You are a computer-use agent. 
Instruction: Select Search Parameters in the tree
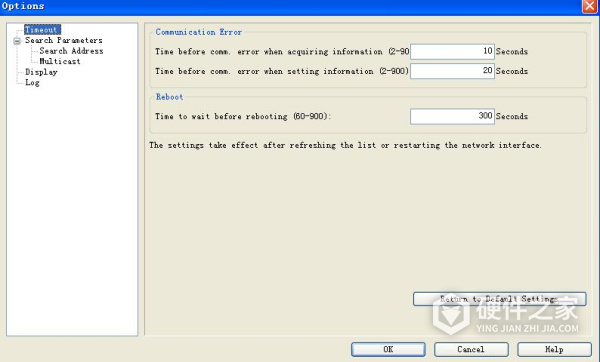(64, 40)
